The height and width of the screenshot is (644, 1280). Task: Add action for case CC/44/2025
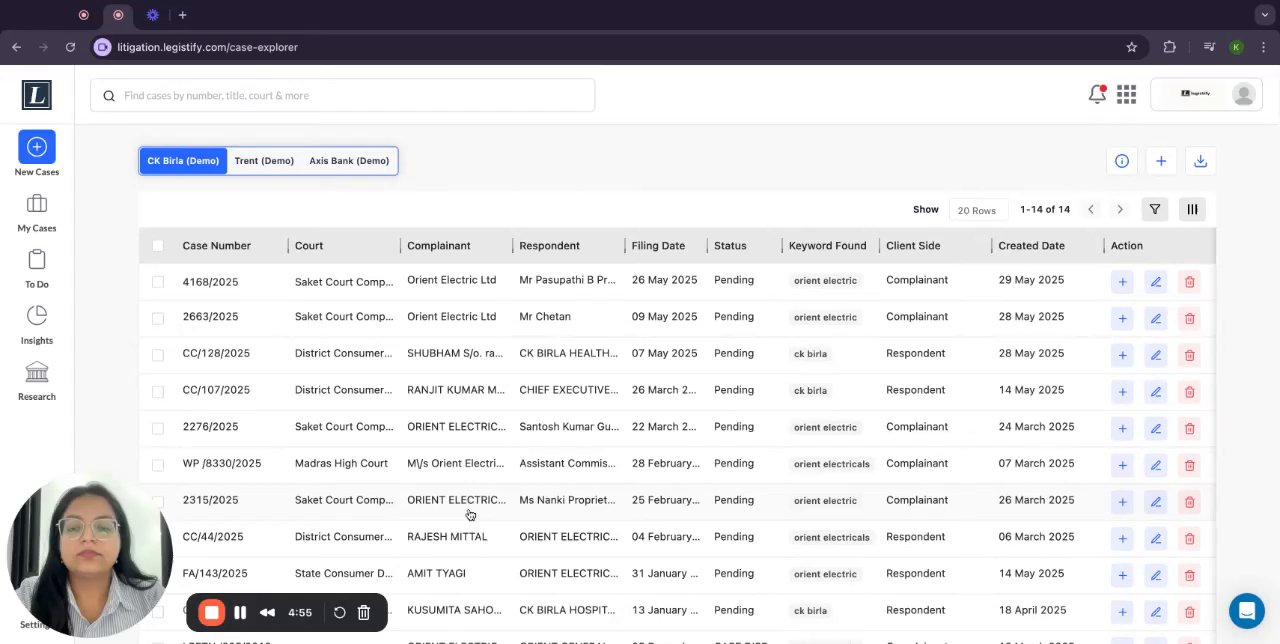click(1122, 538)
